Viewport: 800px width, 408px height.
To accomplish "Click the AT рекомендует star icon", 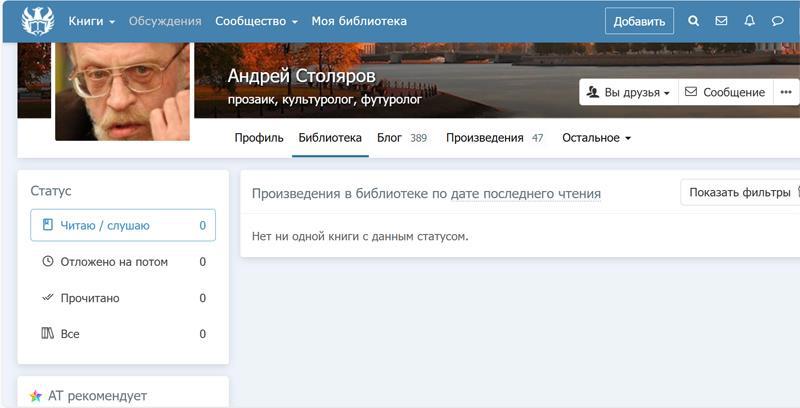I will click(x=36, y=396).
